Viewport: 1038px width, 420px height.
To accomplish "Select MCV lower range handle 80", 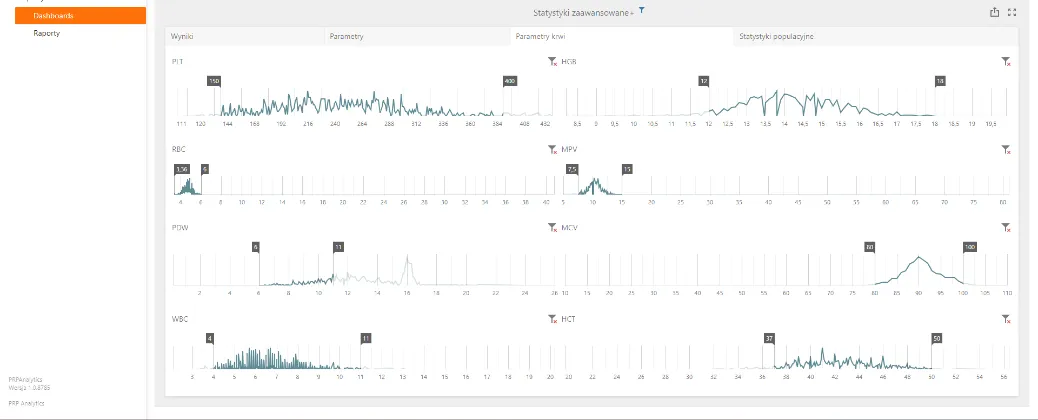I will tap(870, 247).
